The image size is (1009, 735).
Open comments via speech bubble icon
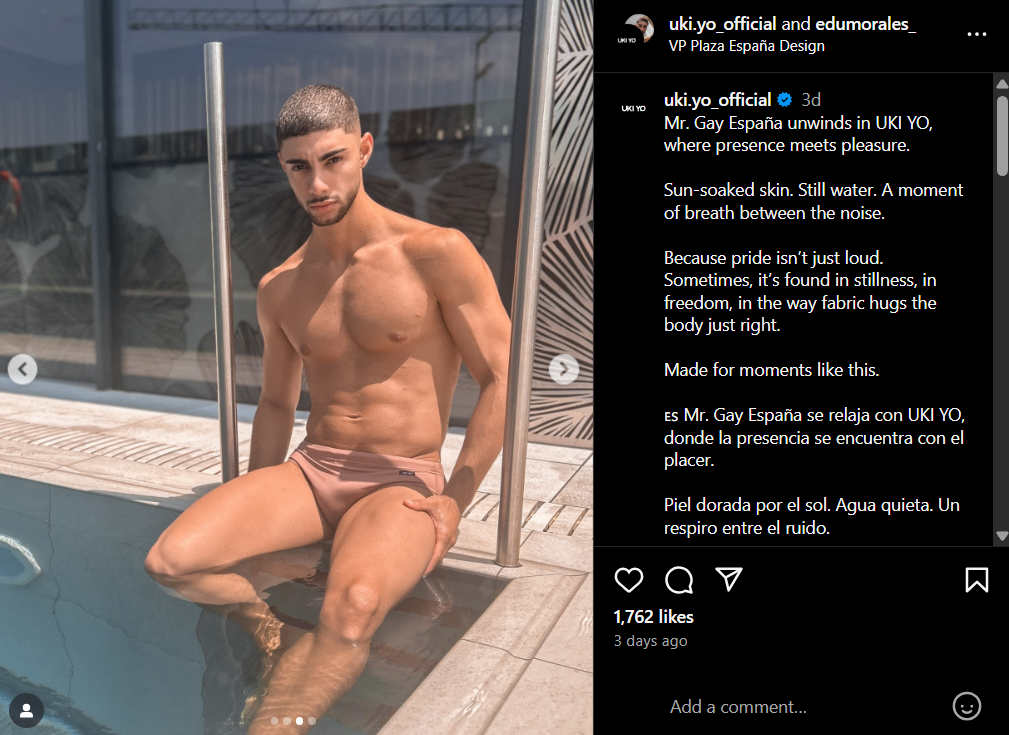[x=679, y=580]
